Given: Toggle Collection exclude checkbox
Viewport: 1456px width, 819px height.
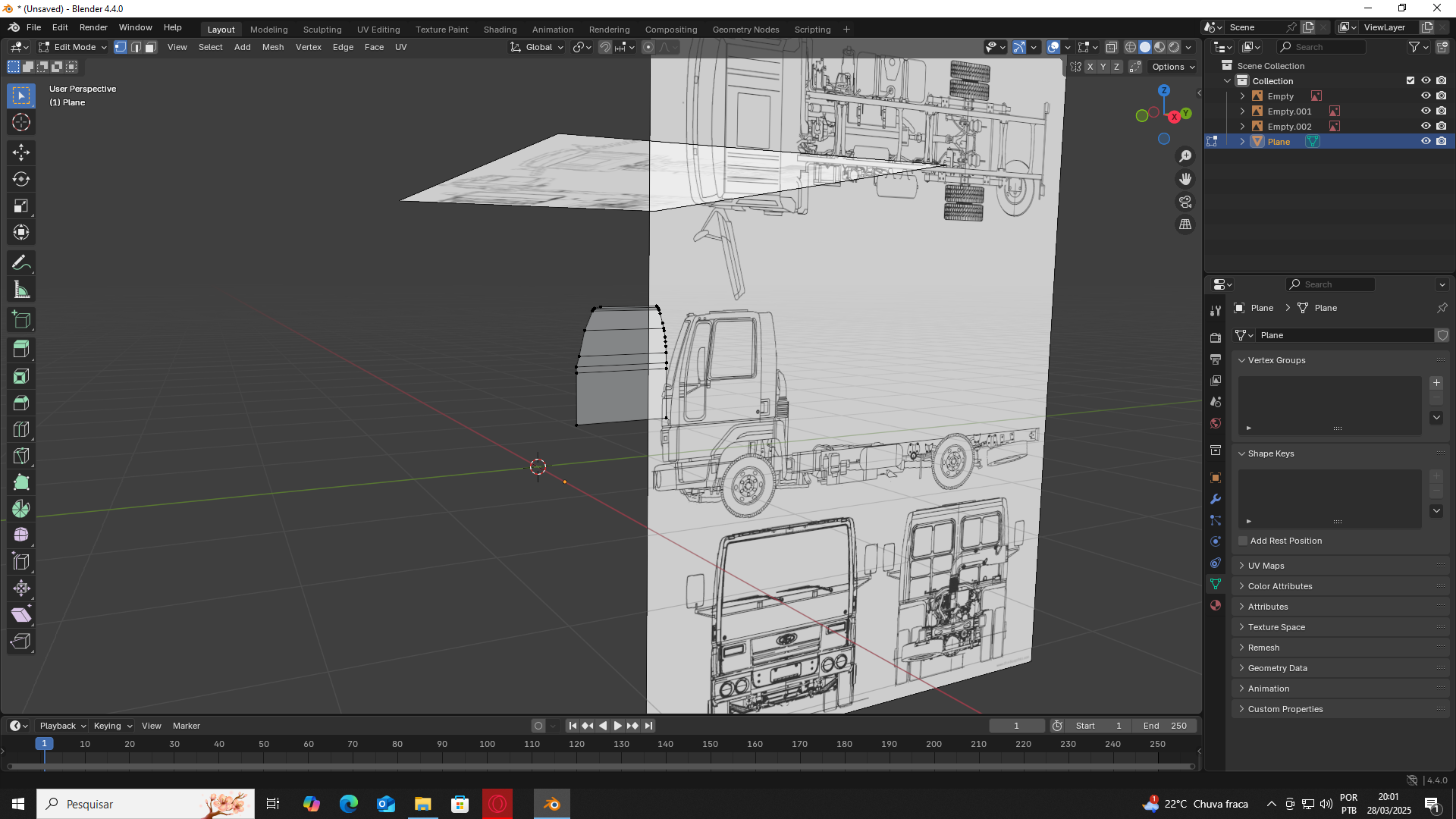Looking at the screenshot, I should [1410, 81].
